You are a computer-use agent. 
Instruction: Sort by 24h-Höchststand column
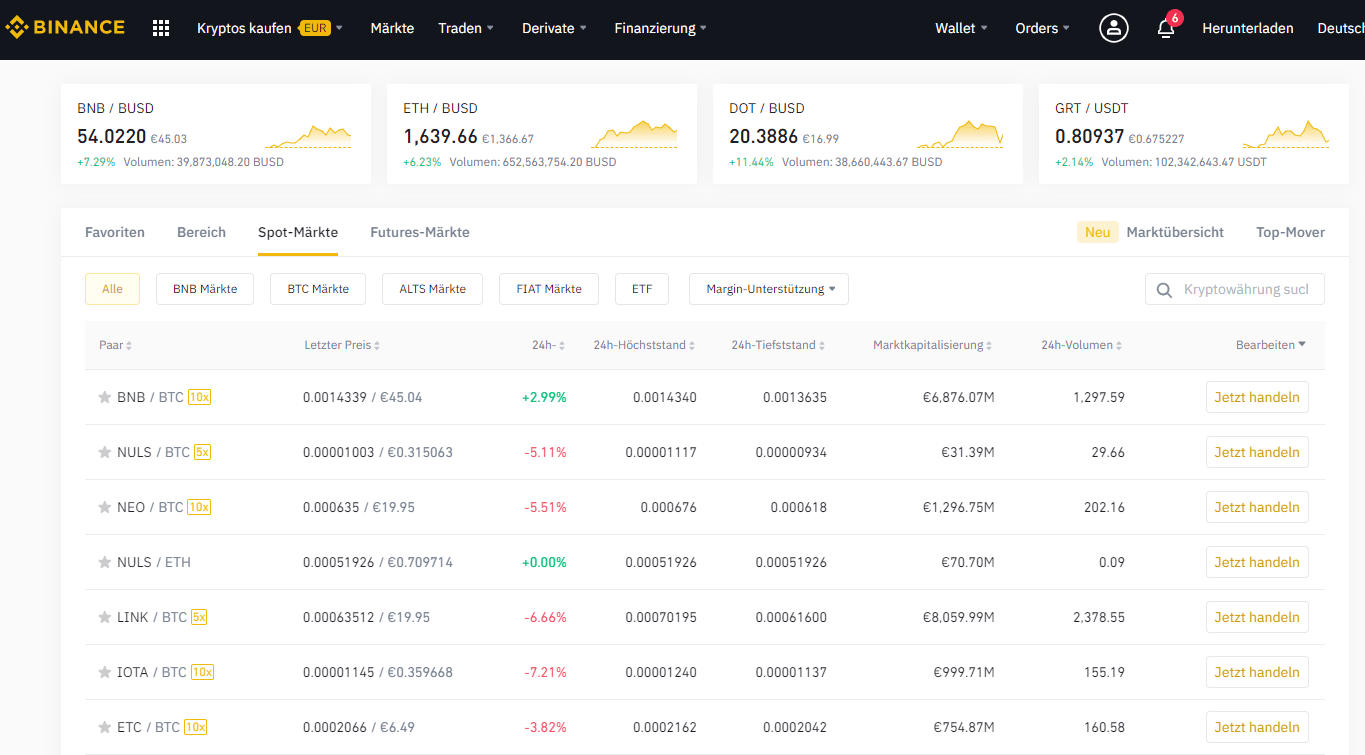pyautogui.click(x=645, y=345)
